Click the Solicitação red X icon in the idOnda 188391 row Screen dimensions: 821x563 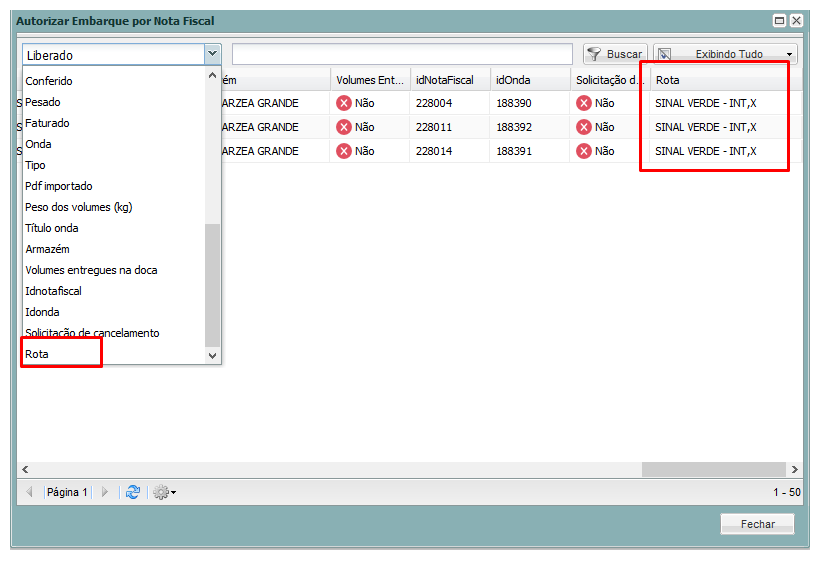coord(584,151)
